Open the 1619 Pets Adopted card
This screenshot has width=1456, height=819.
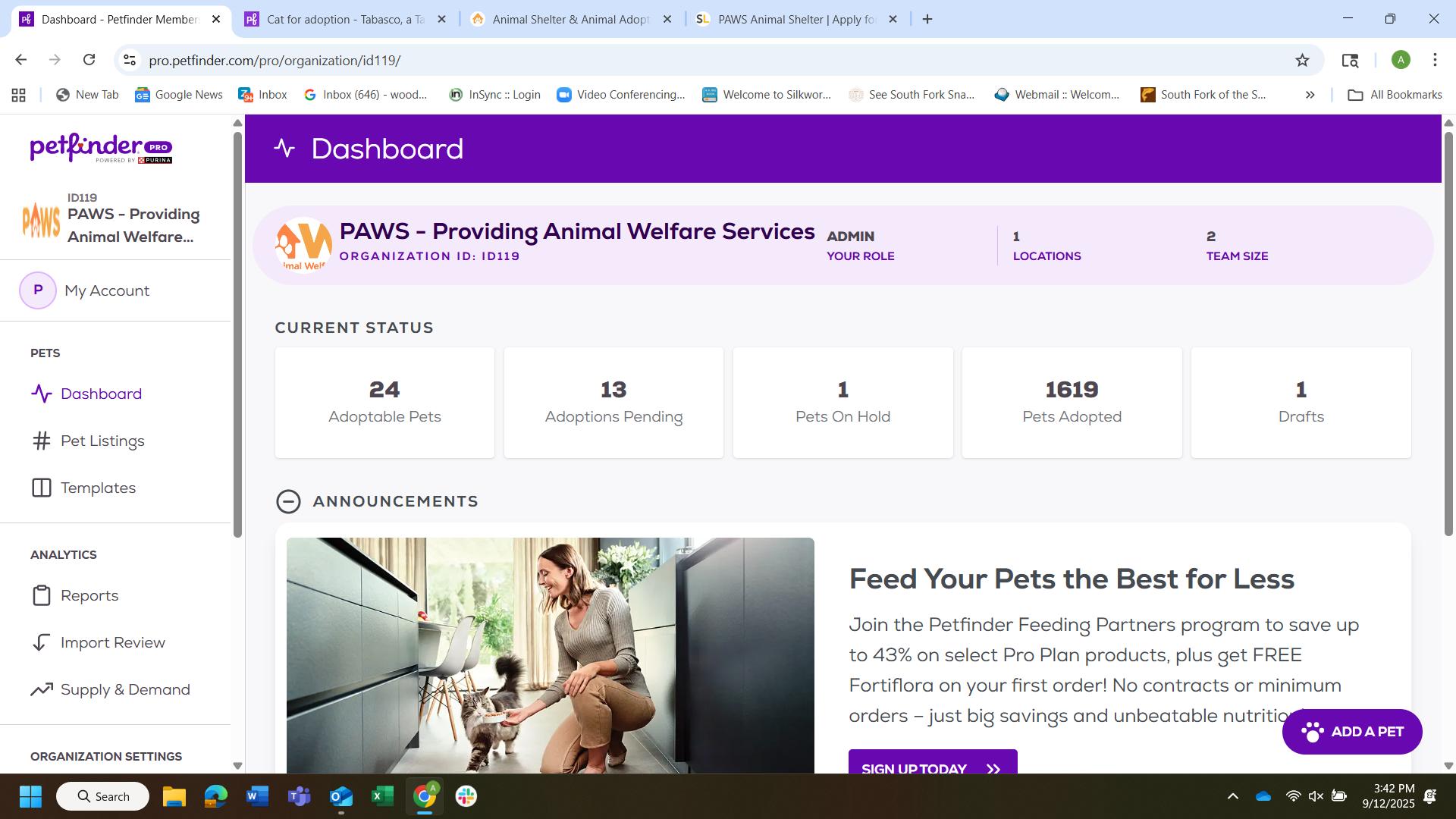[1072, 403]
